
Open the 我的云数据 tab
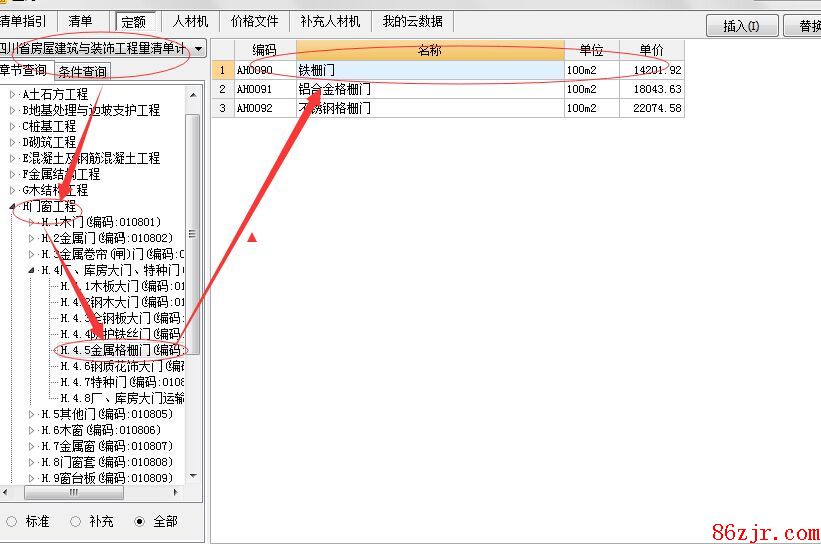tap(412, 21)
